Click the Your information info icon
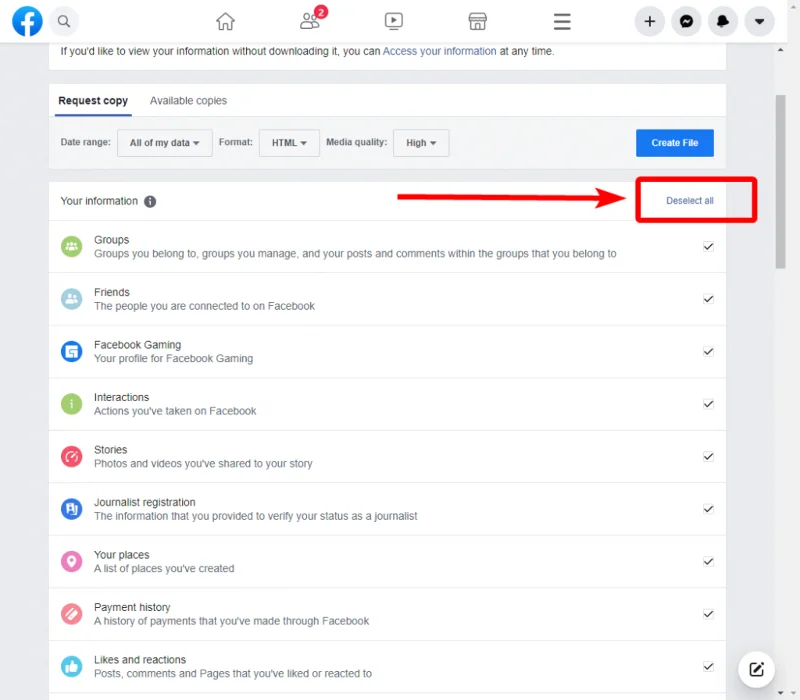This screenshot has height=700, width=800. [x=150, y=201]
